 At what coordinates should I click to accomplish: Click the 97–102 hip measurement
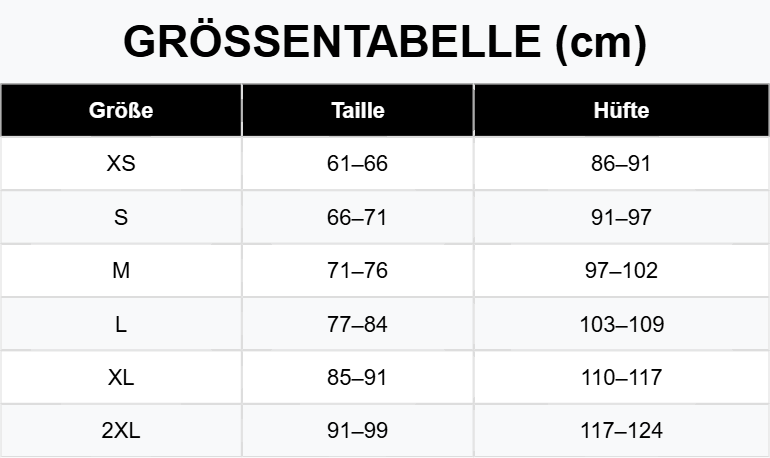(621, 270)
